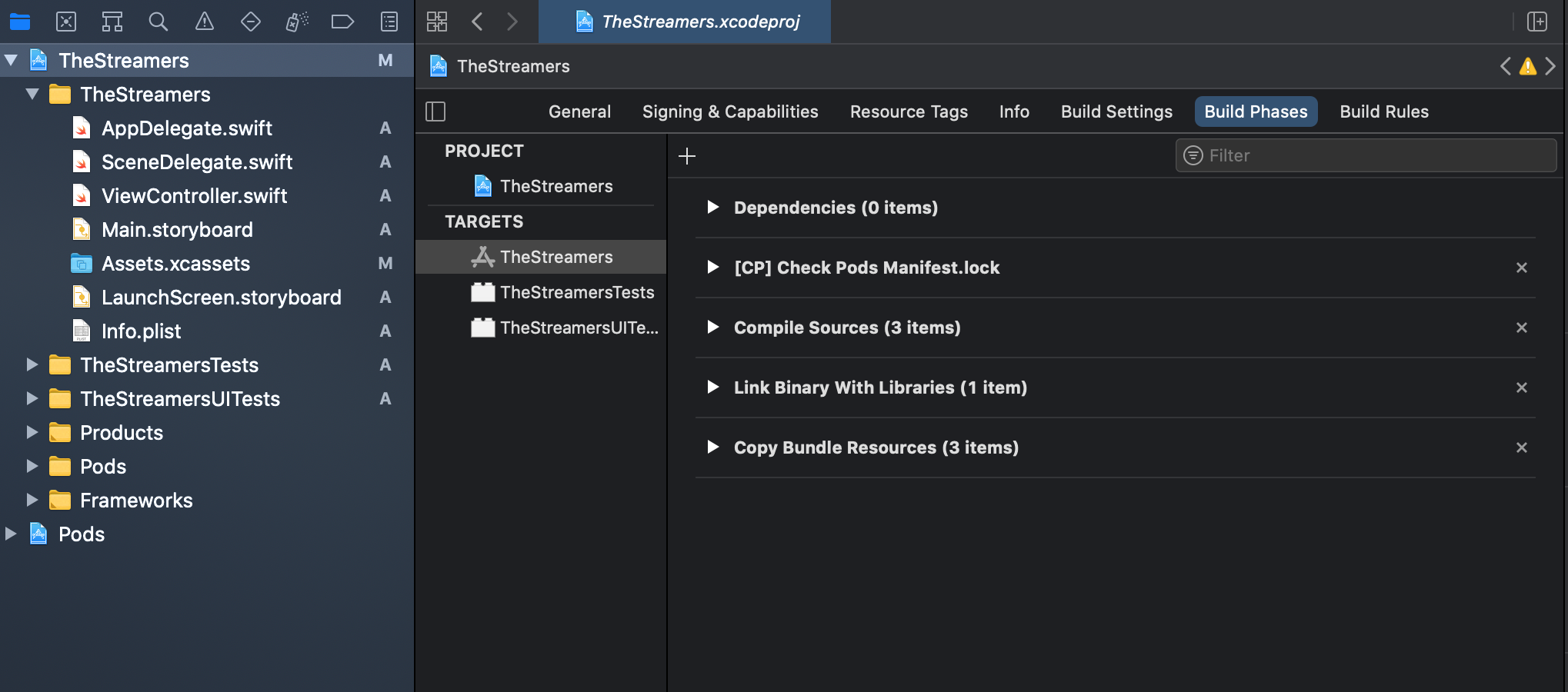This screenshot has width=1568, height=692.
Task: Switch to the Build Settings tab
Action: click(1116, 111)
